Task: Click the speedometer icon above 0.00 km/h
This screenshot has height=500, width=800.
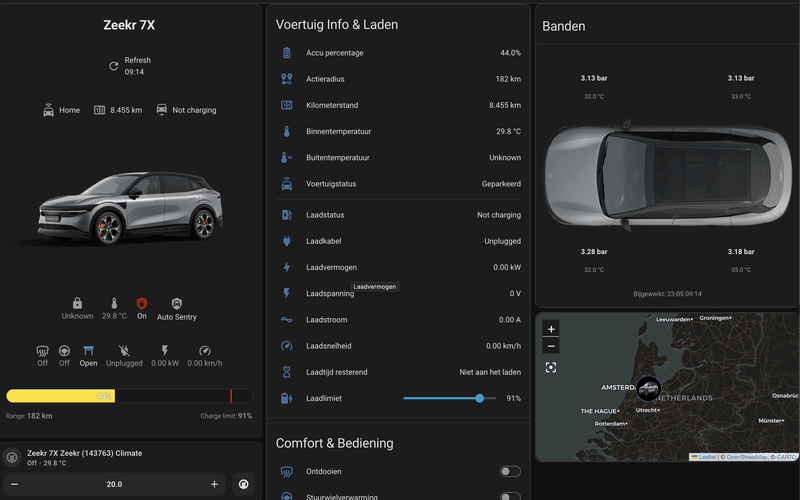Action: point(205,351)
